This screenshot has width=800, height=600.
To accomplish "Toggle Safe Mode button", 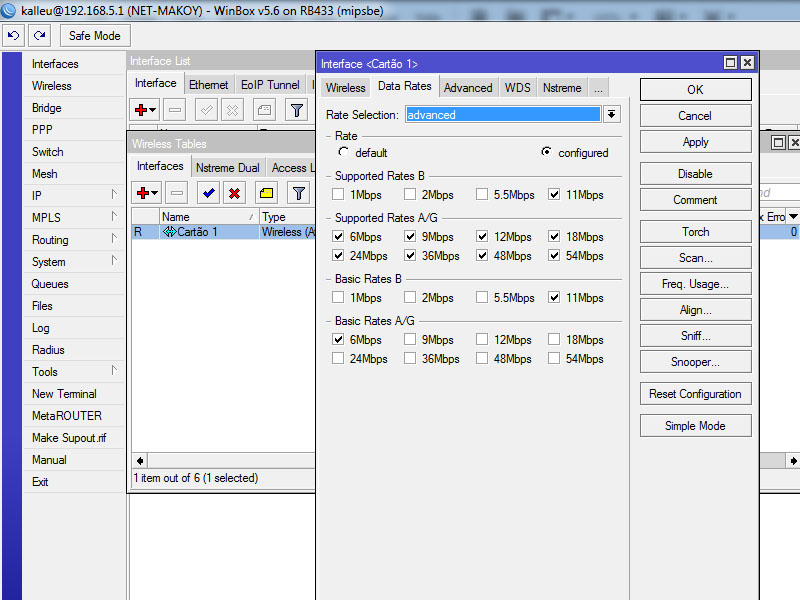I will pos(95,36).
